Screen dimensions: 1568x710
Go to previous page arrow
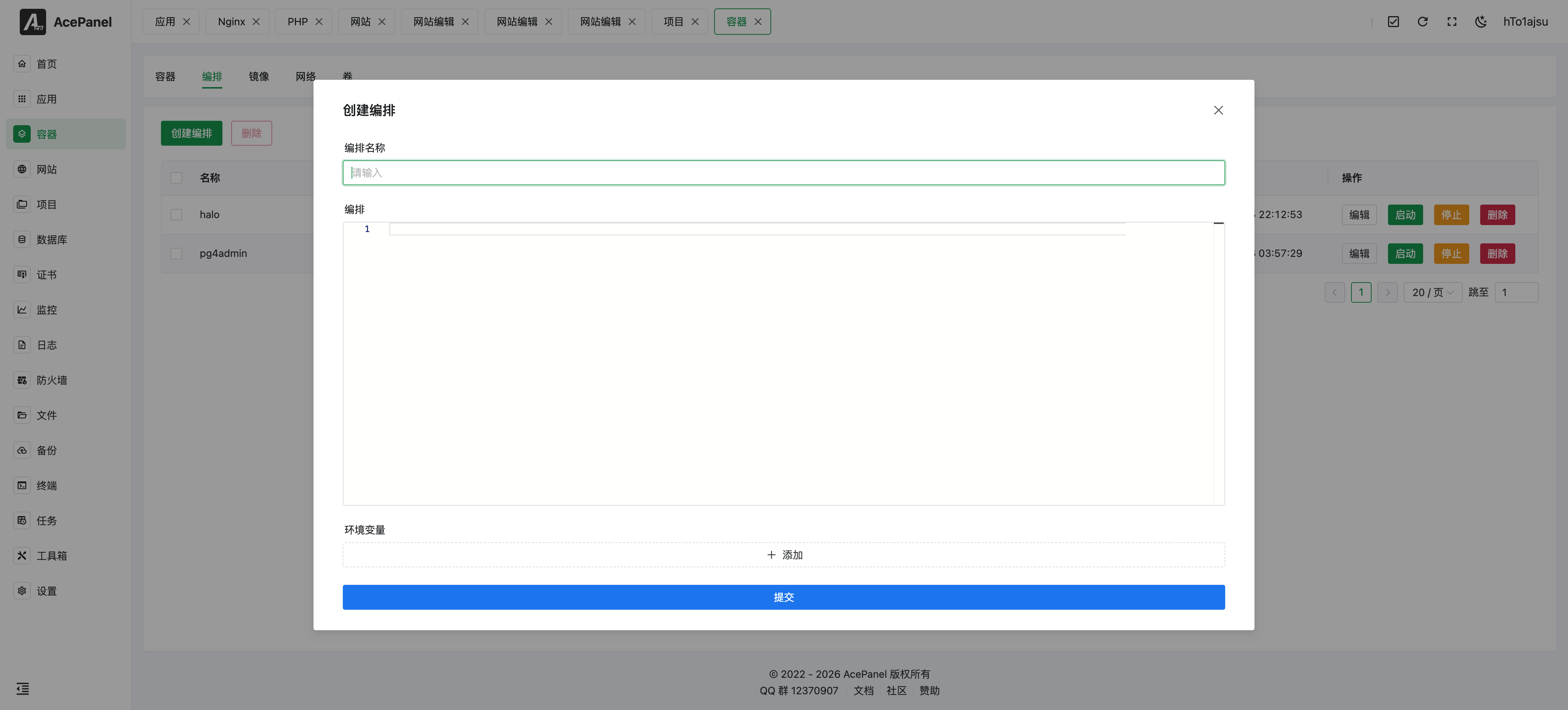click(x=1334, y=292)
